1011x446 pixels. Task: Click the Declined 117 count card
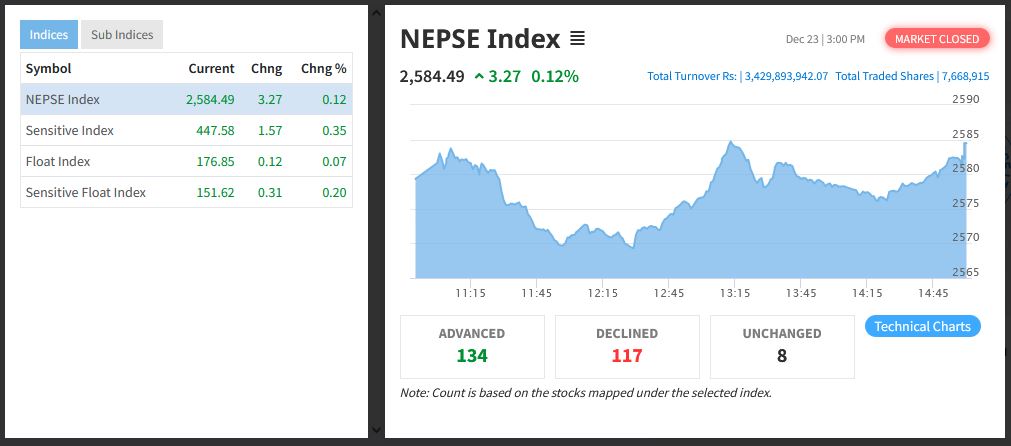(x=627, y=346)
